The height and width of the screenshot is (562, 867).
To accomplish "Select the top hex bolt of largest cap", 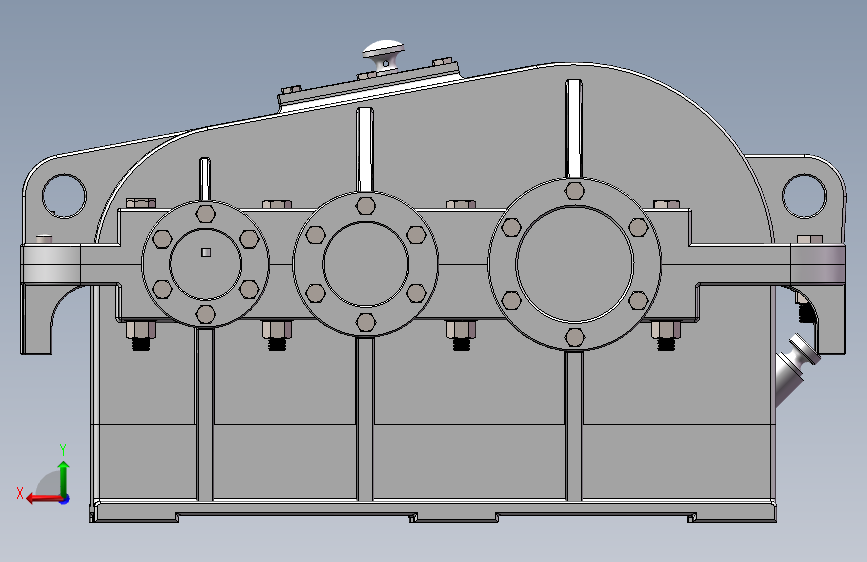I will click(574, 191).
